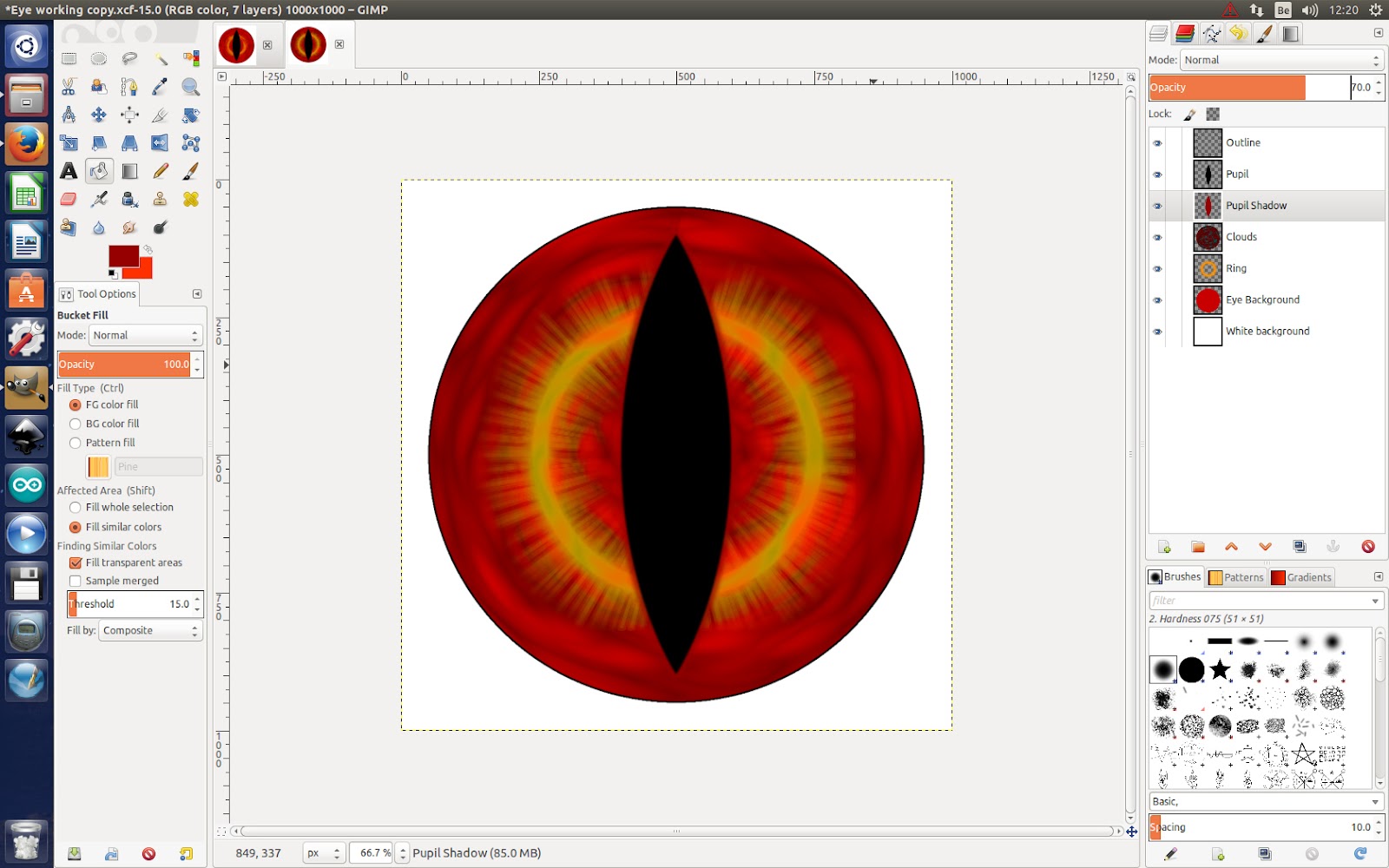
Task: Pick the Clone stamp tool
Action: (161, 201)
